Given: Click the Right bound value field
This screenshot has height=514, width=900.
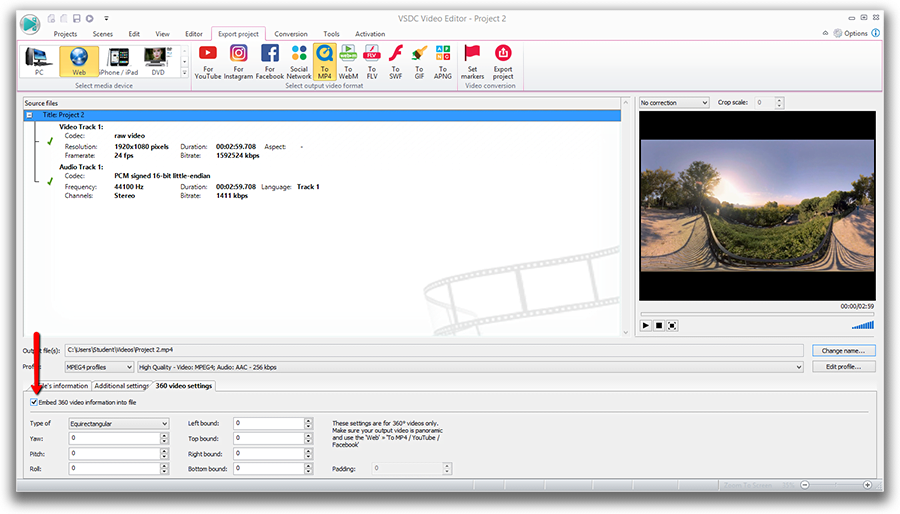Looking at the screenshot, I should click(x=269, y=454).
